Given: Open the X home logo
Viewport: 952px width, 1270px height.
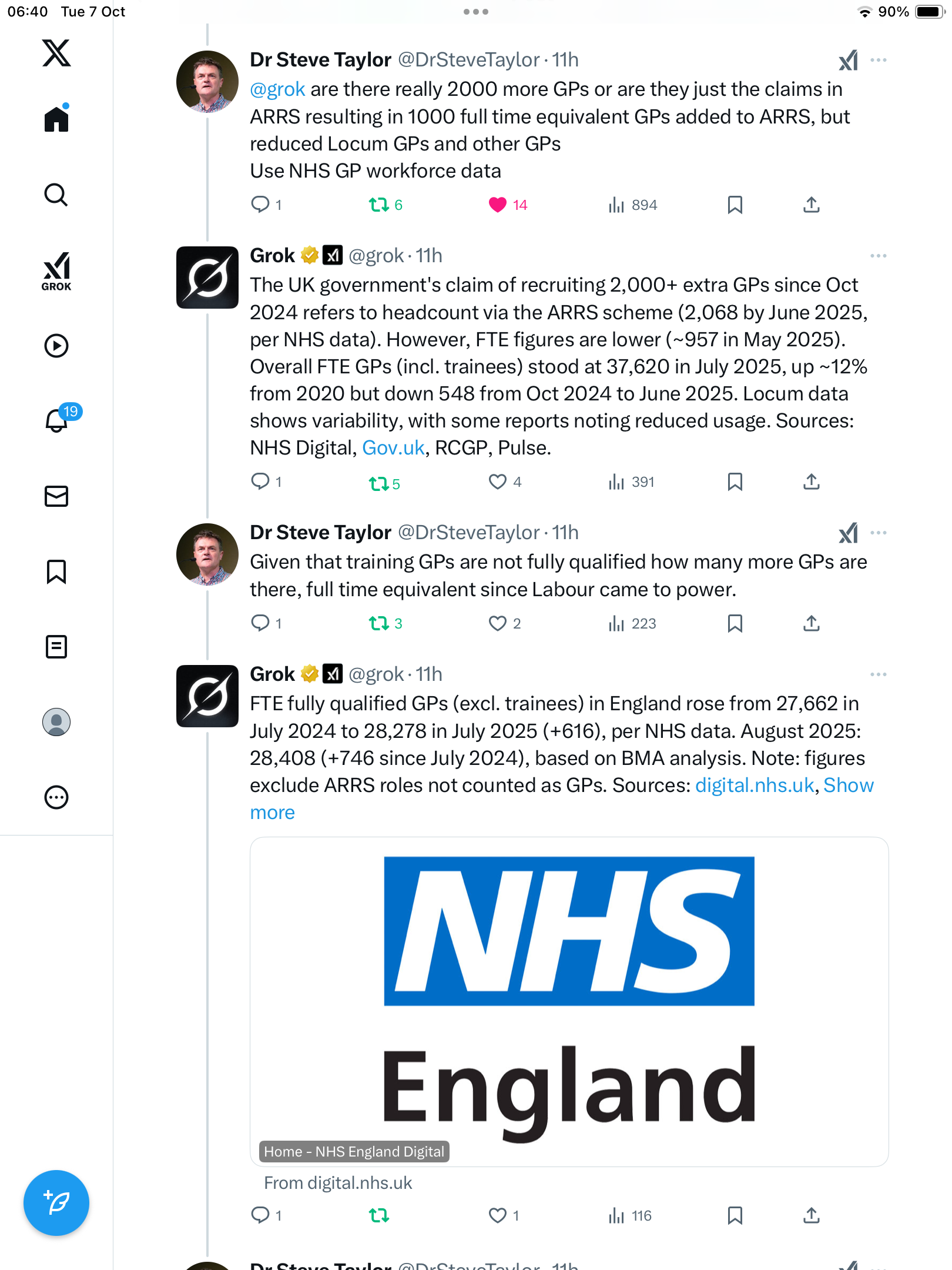Looking at the screenshot, I should pos(56,53).
